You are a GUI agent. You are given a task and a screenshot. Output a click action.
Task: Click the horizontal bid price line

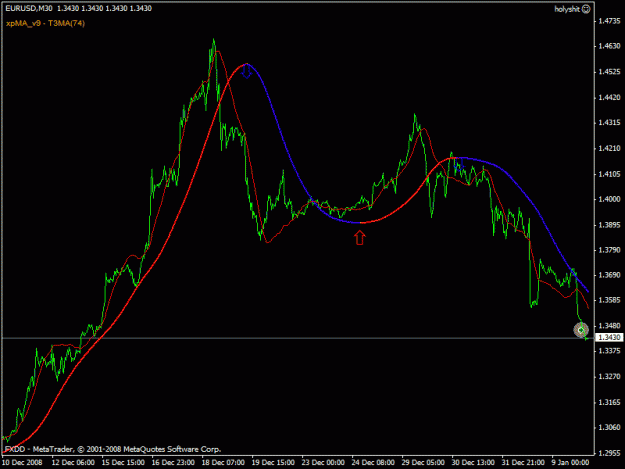(298, 338)
